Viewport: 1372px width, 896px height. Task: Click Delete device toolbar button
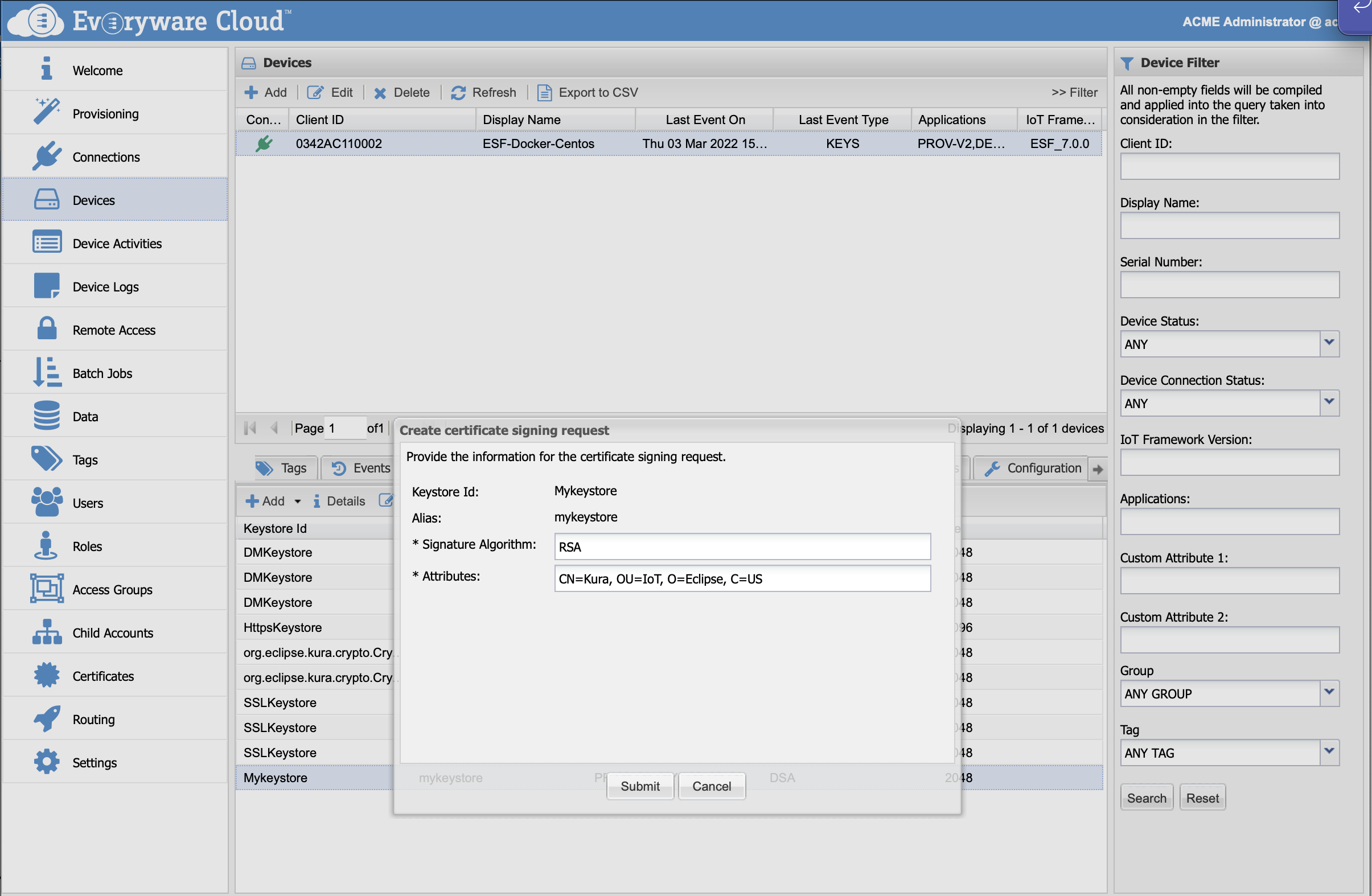[x=402, y=92]
